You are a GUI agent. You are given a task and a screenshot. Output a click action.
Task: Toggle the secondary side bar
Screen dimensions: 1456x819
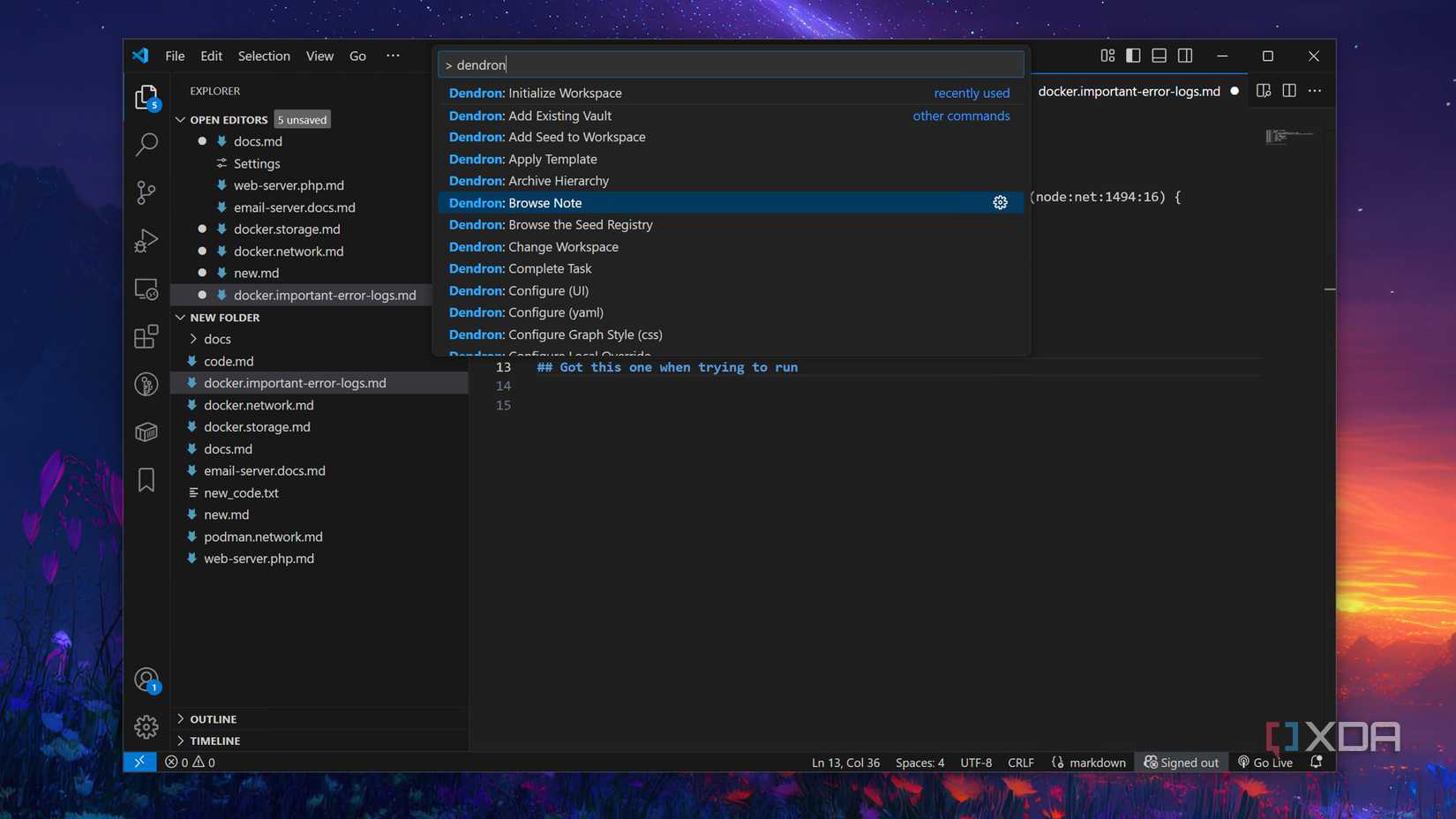1185,55
